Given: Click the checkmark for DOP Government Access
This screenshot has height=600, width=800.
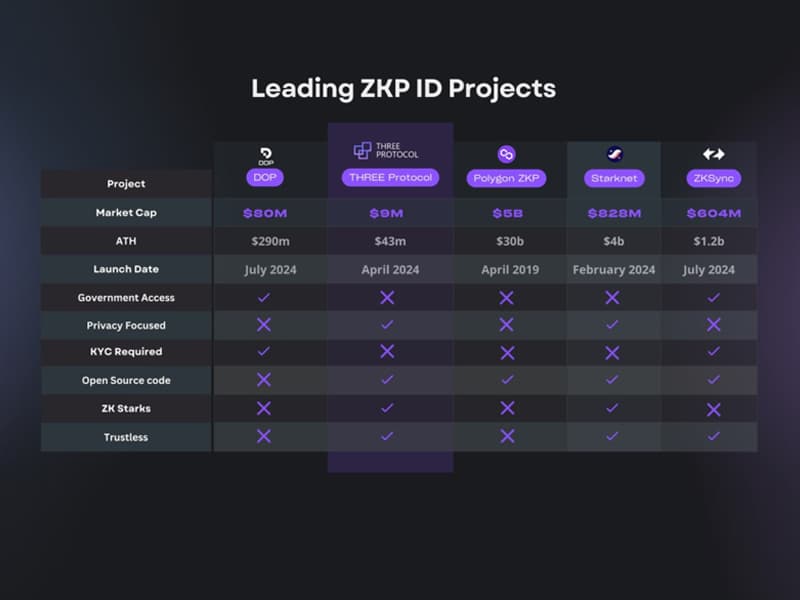Looking at the screenshot, I should [x=264, y=296].
